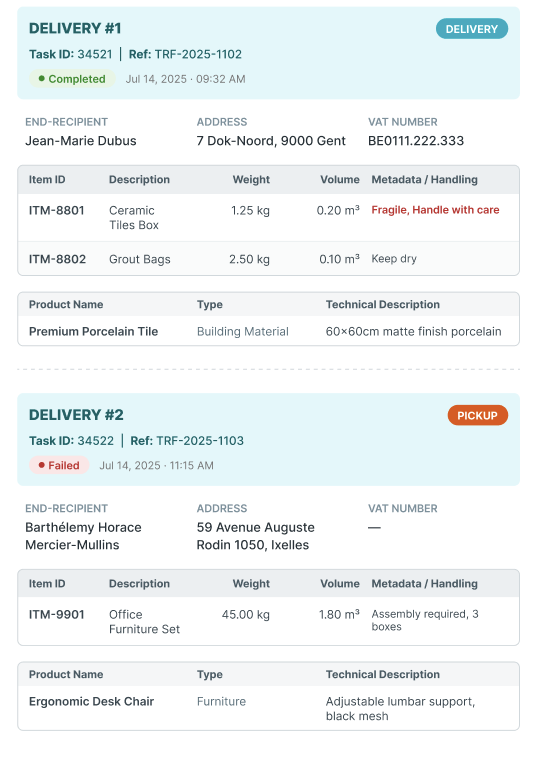Select item row ITM-8801
Image resolution: width=542 pixels, height=760 pixels.
coord(269,218)
